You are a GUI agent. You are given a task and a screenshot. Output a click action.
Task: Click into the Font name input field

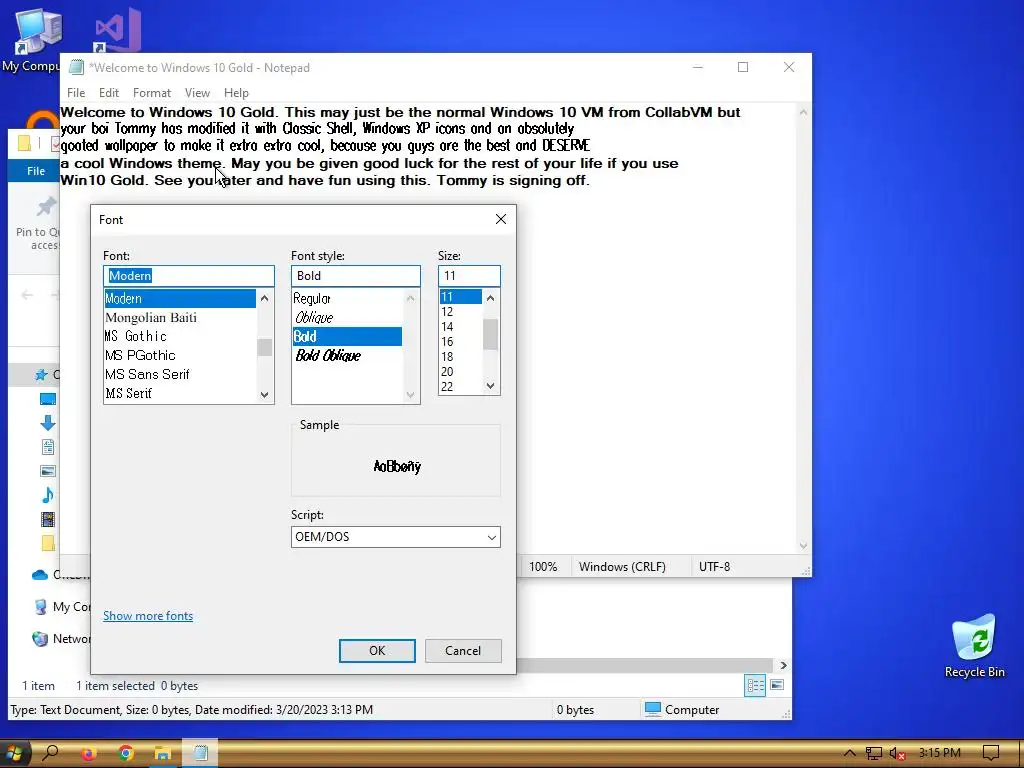(x=189, y=276)
